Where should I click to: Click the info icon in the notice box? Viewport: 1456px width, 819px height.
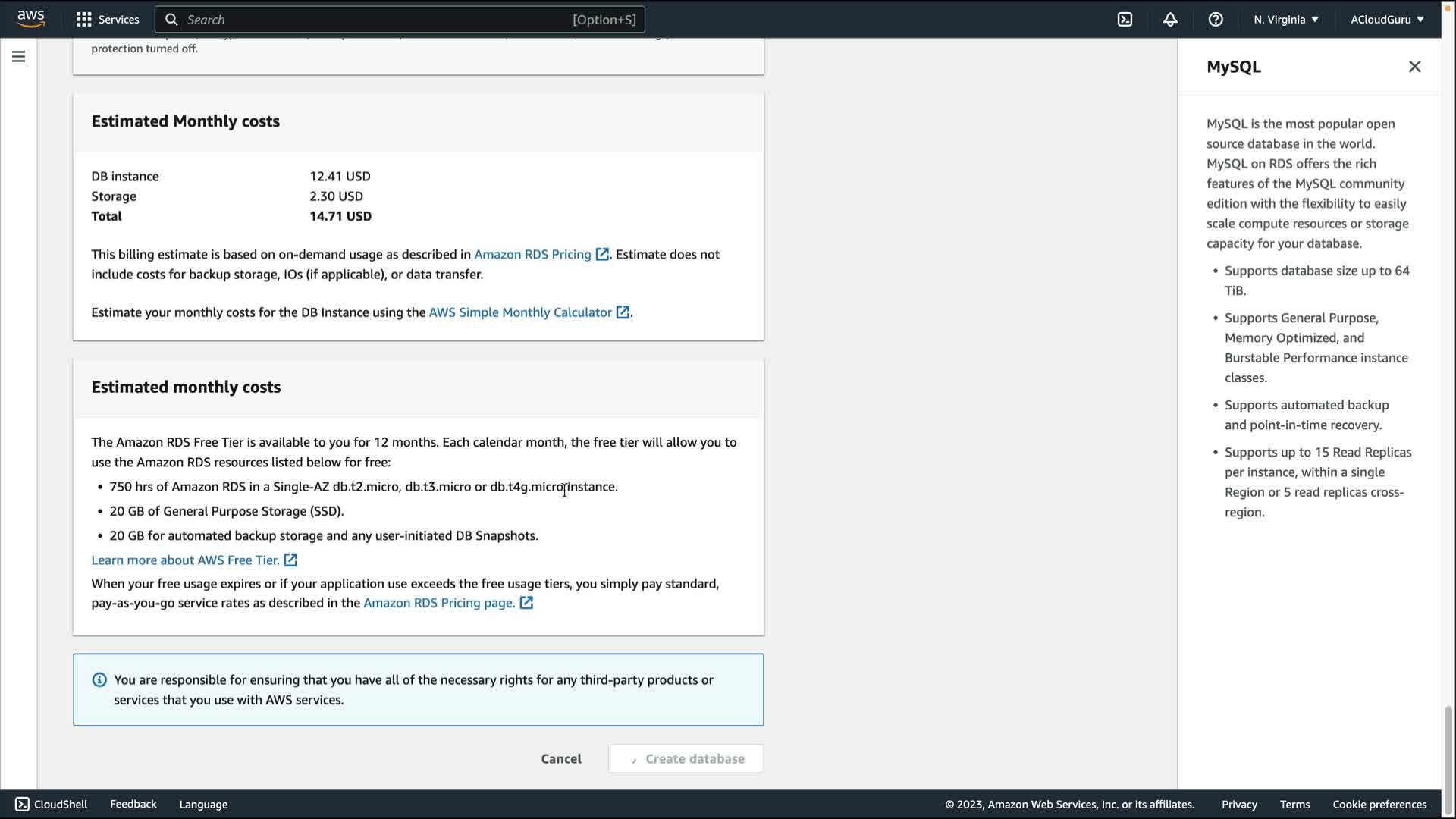point(99,679)
